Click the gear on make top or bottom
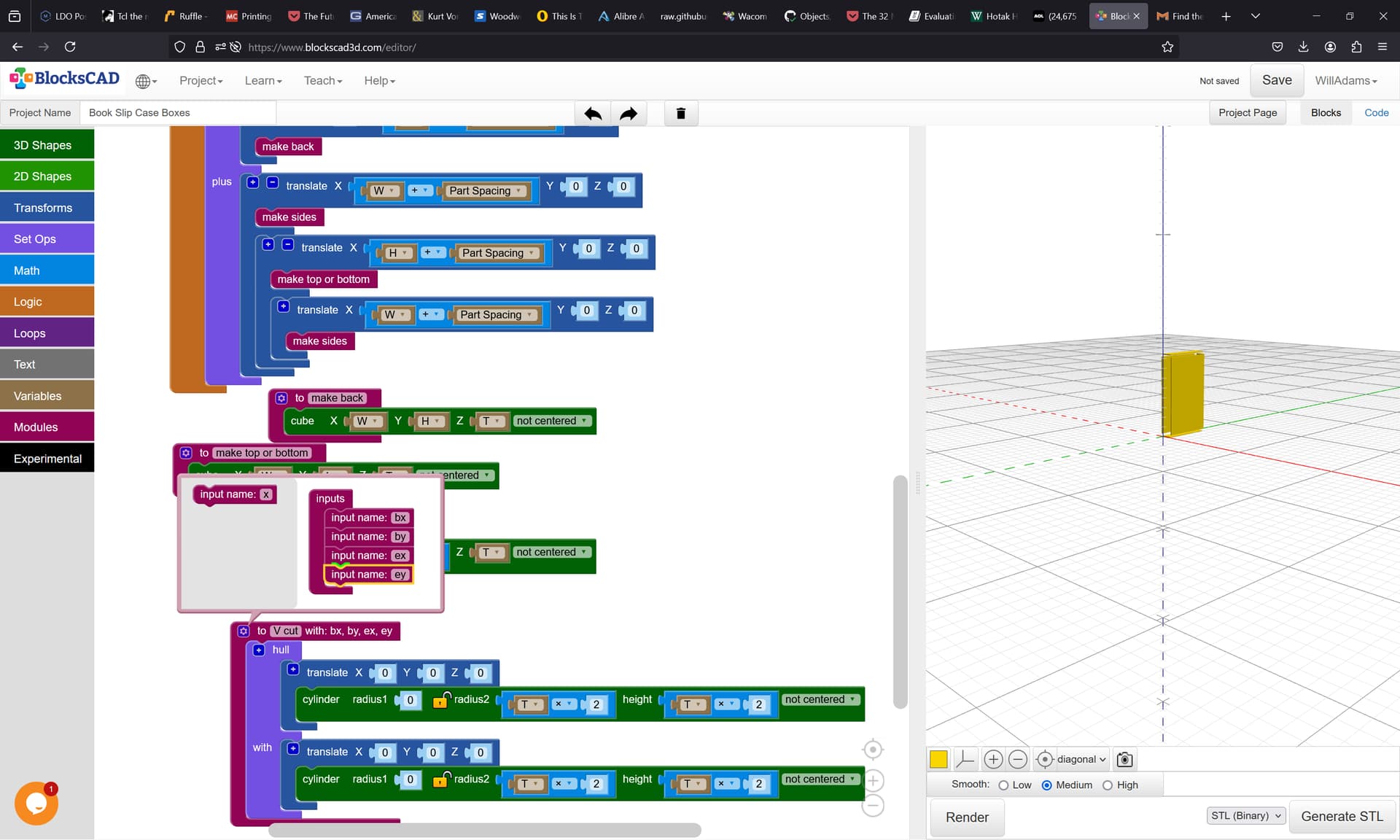1400x840 pixels. point(186,453)
